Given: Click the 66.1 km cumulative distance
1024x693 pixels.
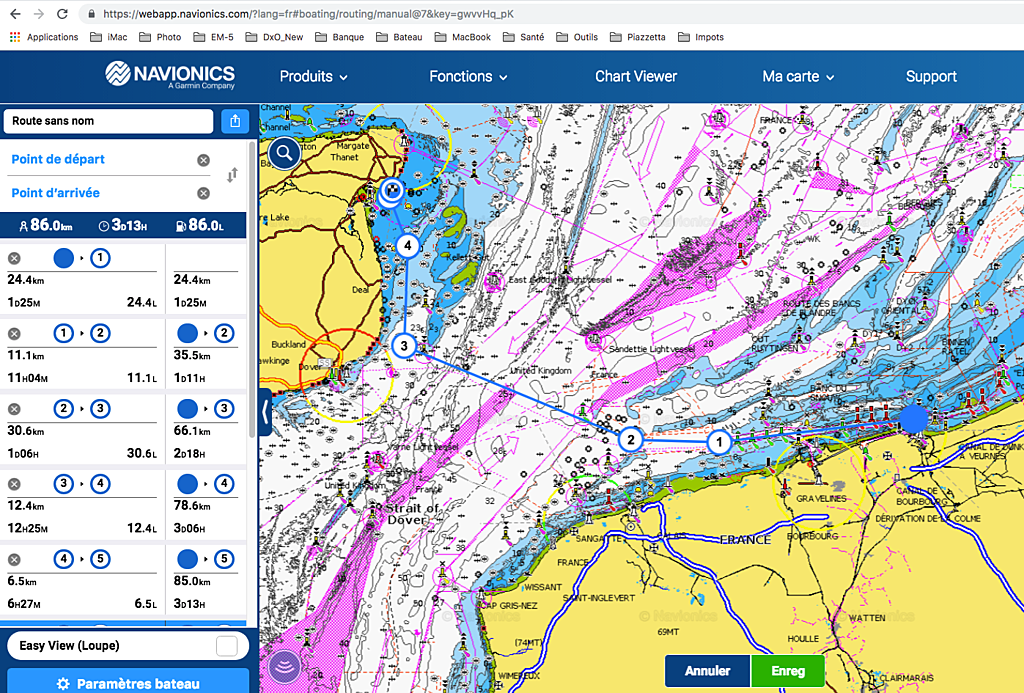Looking at the screenshot, I should (x=192, y=430).
